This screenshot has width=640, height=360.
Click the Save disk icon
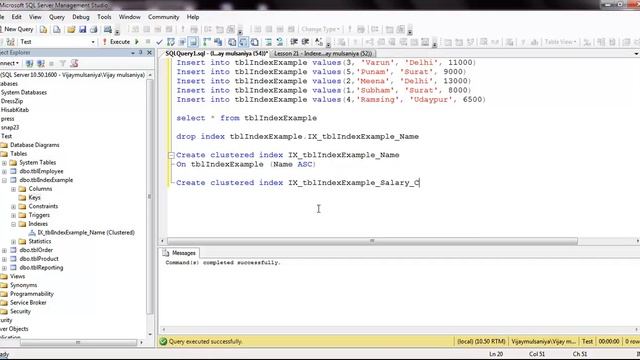click(82, 29)
